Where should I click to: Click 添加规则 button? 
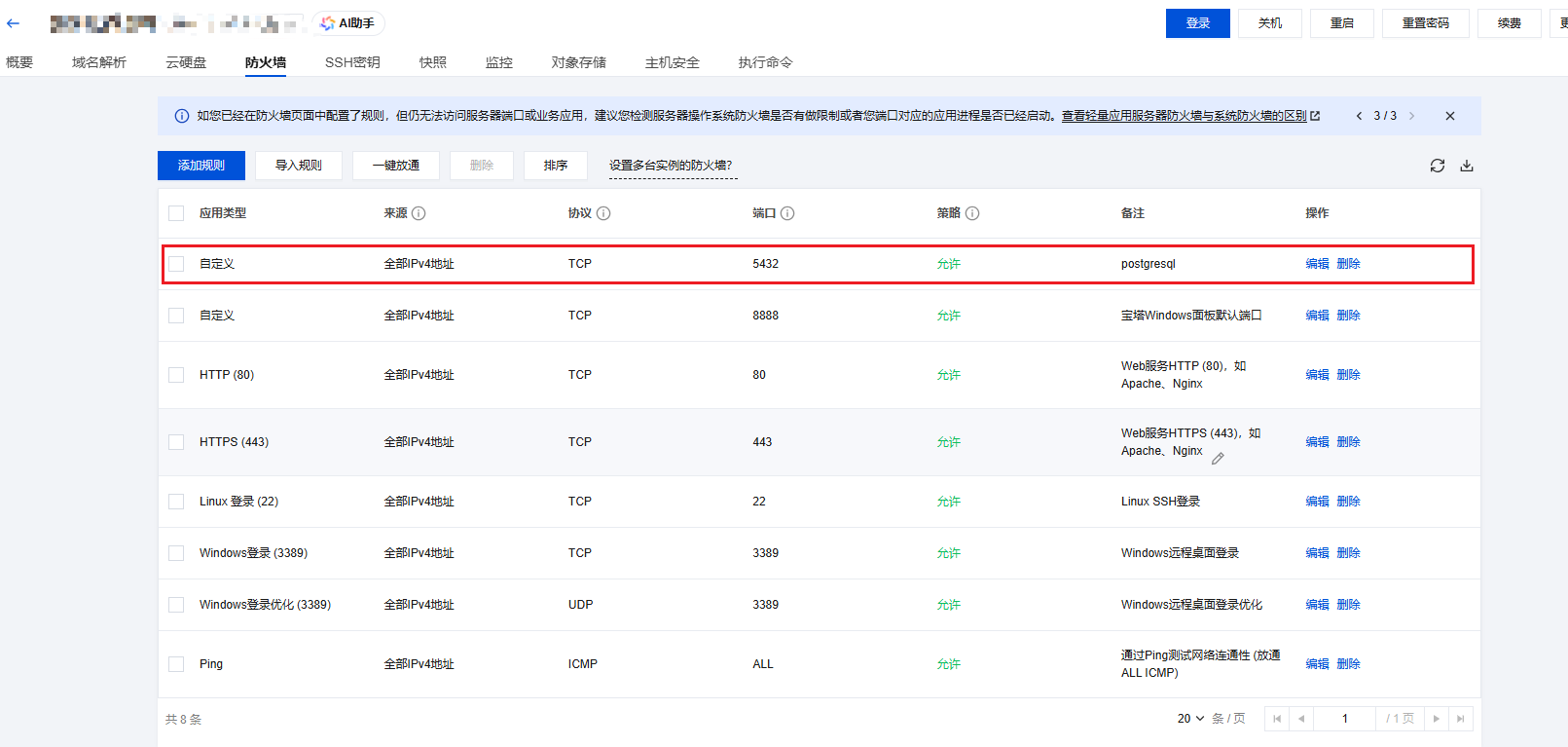(x=201, y=166)
